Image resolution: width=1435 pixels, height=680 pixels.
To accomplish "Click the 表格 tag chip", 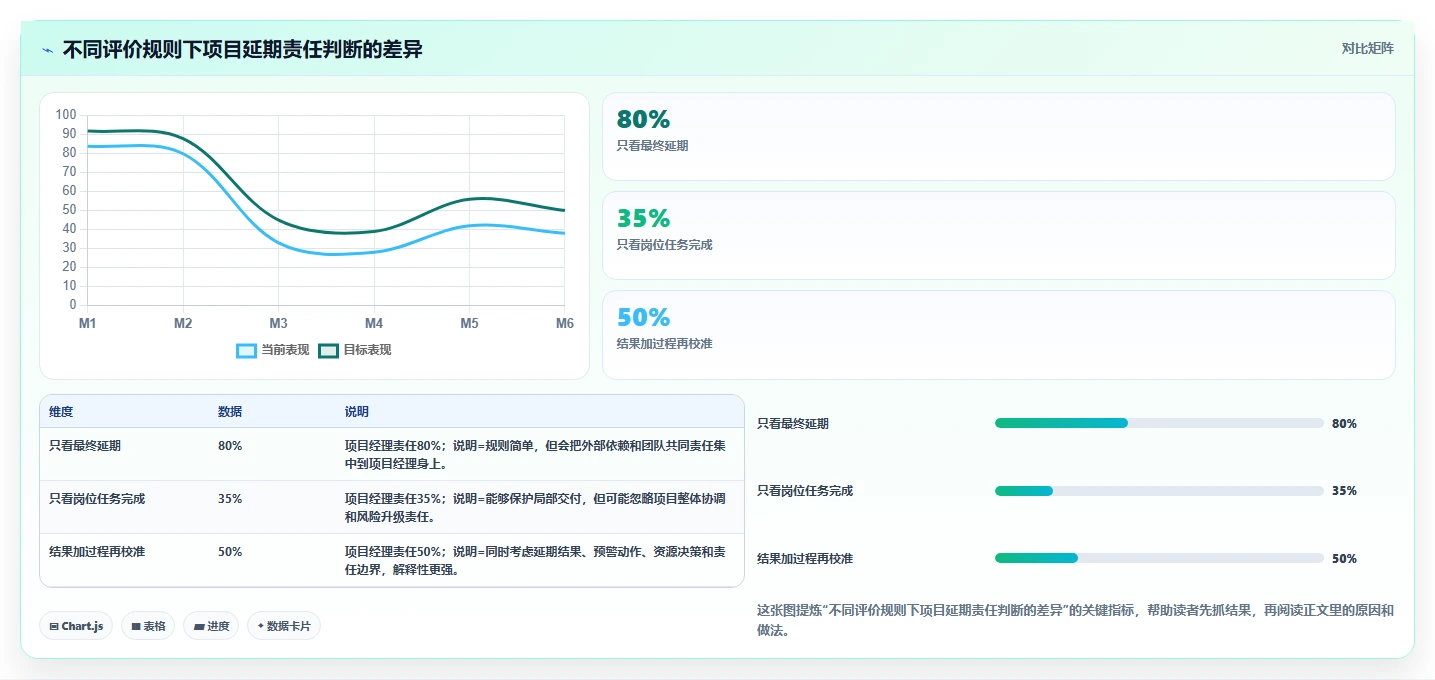I will point(148,626).
